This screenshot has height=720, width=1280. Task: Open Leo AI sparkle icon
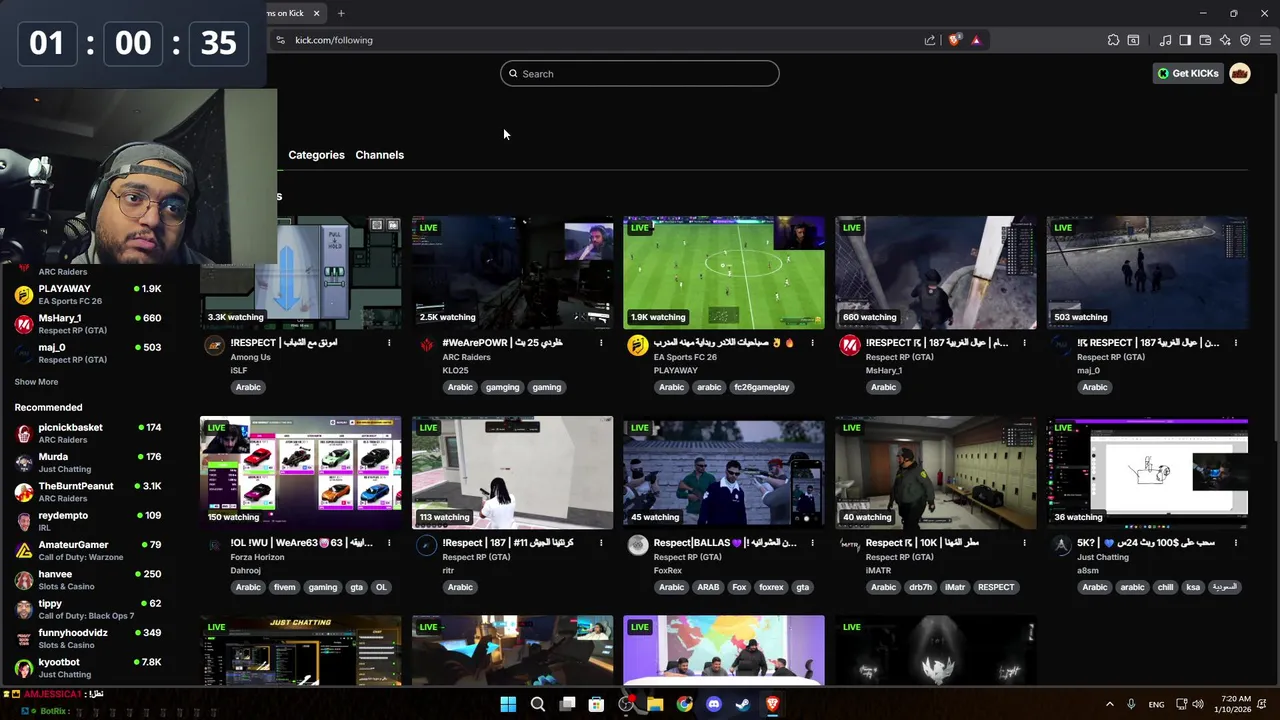coord(1225,40)
